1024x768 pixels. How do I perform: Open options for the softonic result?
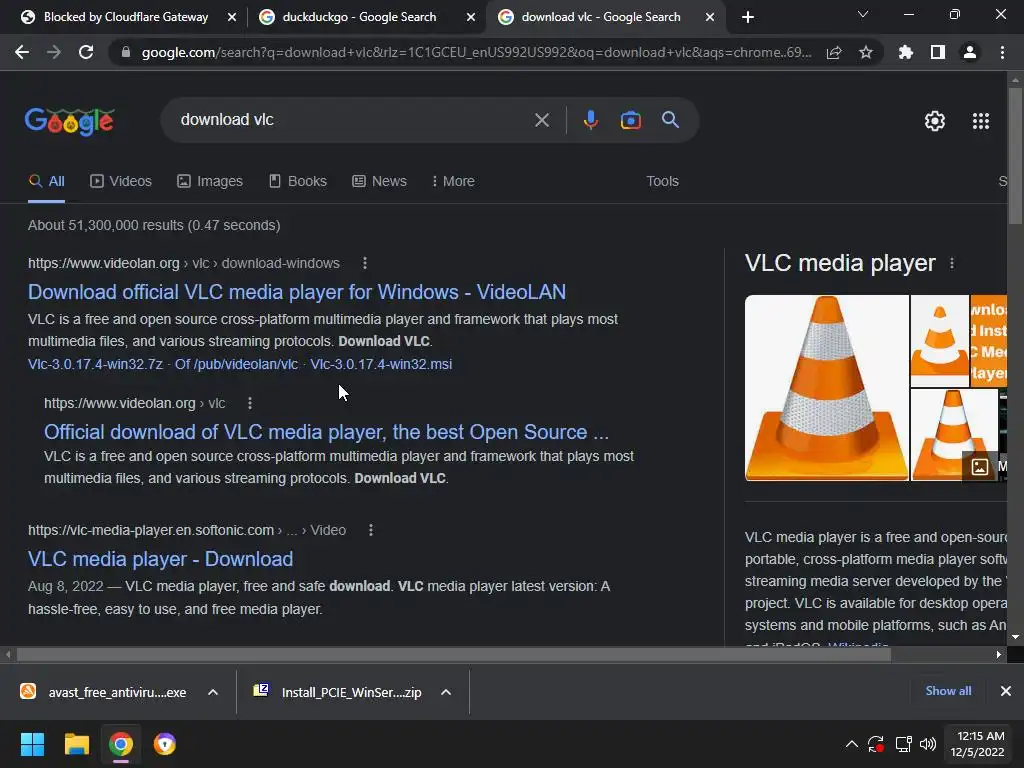(371, 530)
